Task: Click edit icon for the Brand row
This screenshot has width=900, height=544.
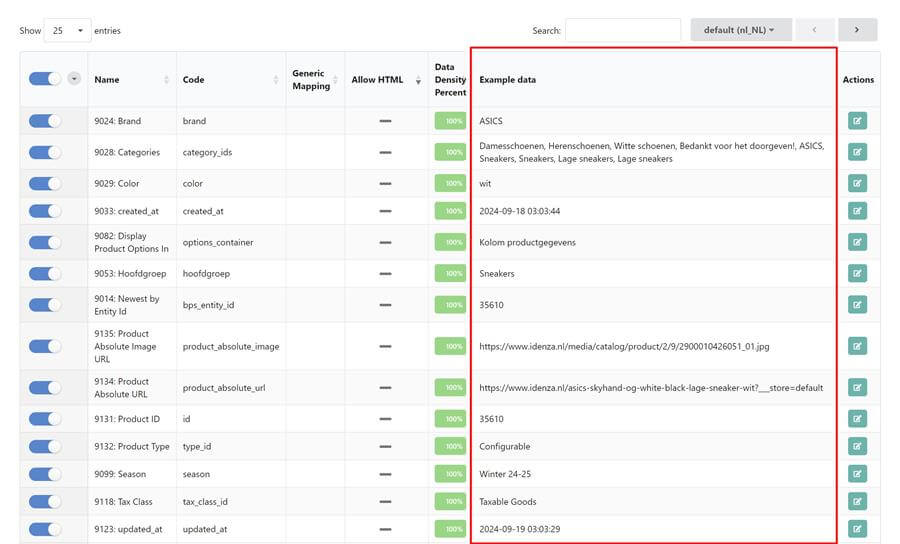Action: [x=857, y=121]
